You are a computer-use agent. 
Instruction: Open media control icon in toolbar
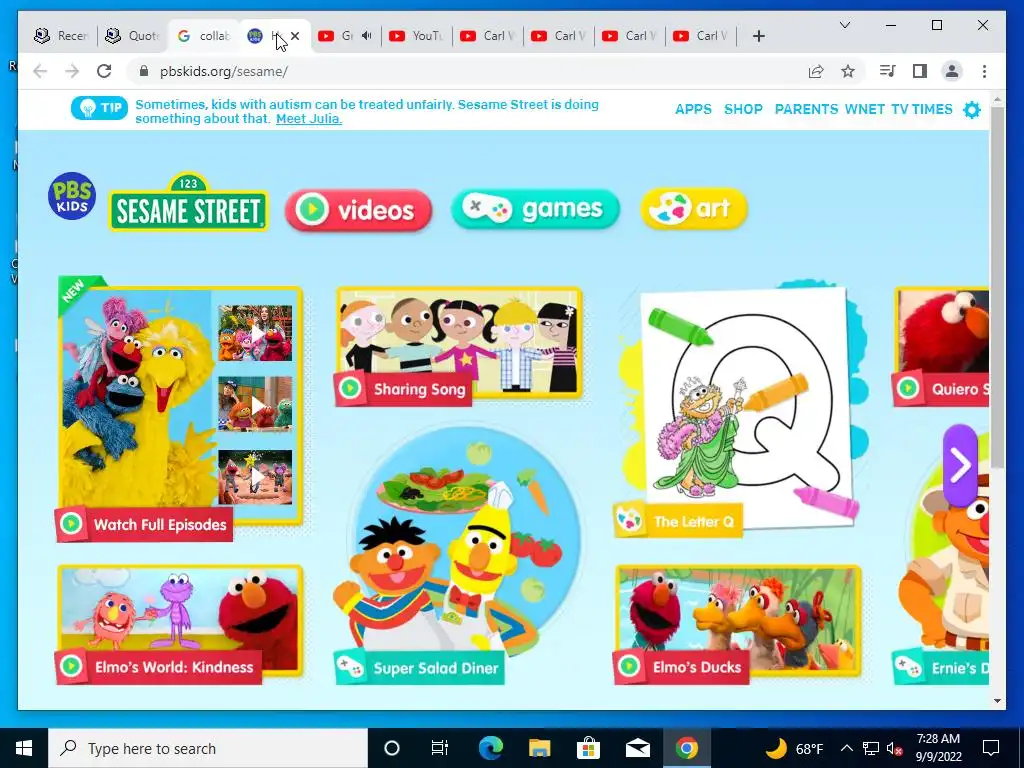[x=888, y=71]
